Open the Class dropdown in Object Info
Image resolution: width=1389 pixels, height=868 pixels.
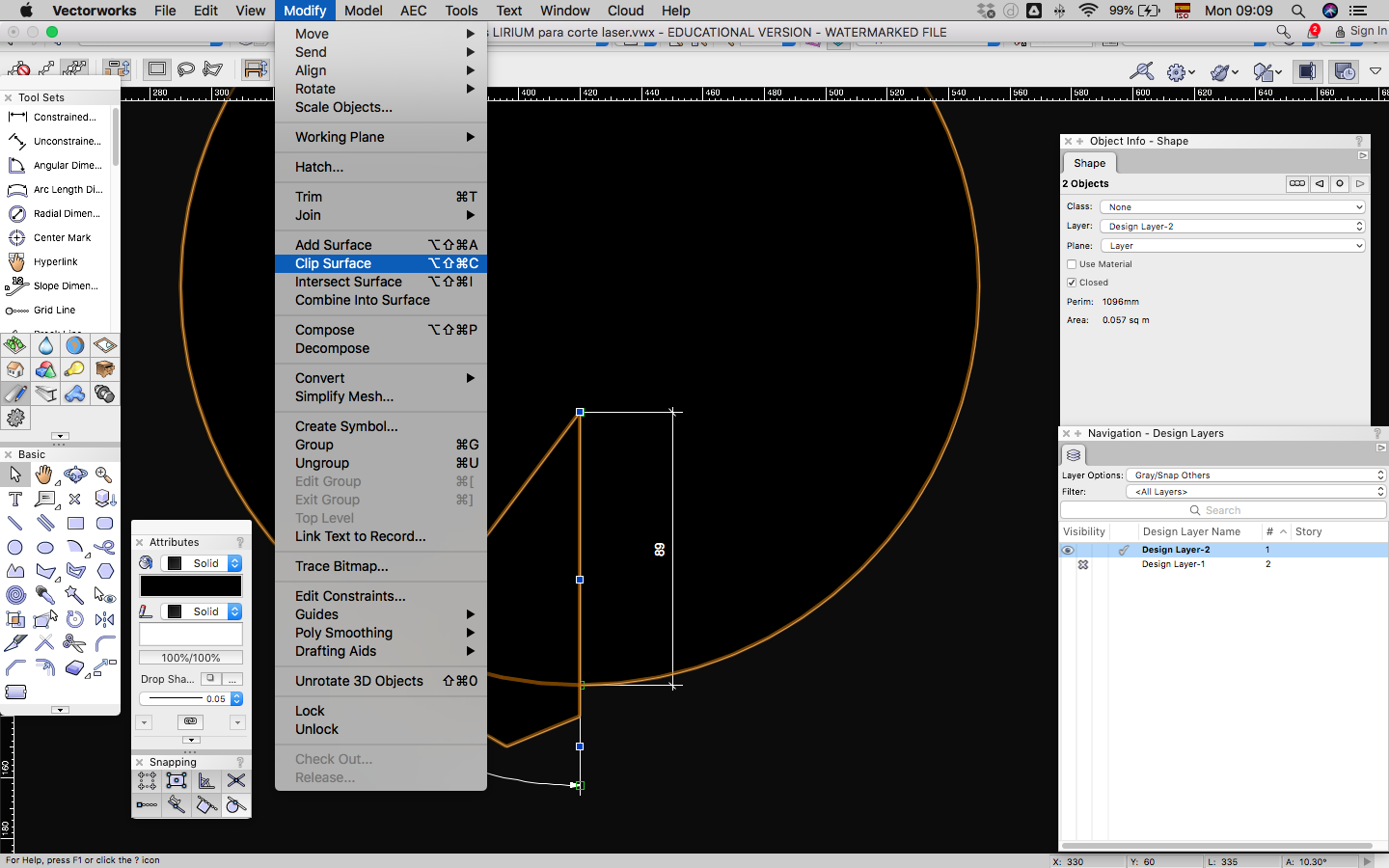point(1233,207)
